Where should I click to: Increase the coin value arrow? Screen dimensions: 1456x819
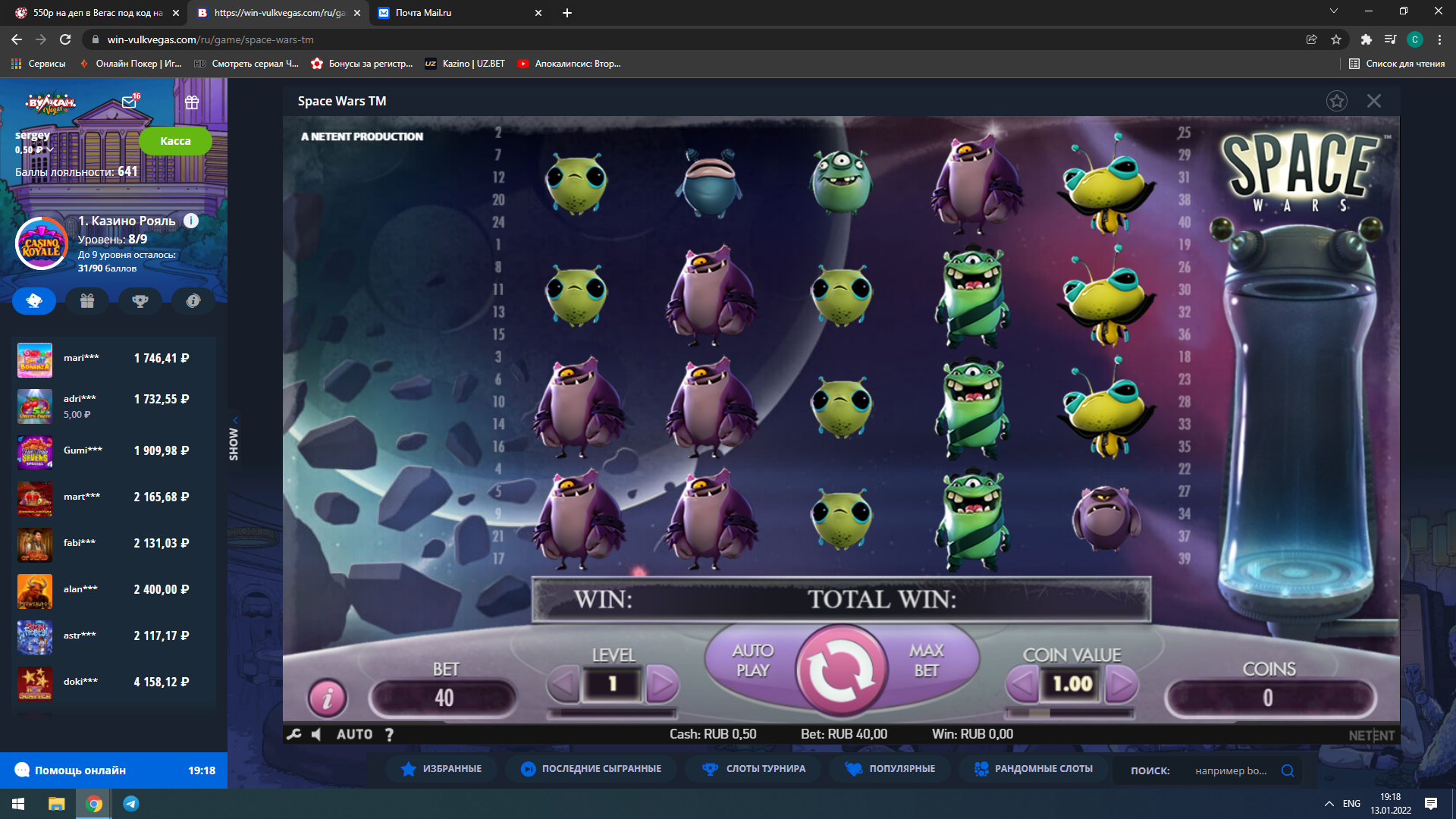click(1122, 685)
